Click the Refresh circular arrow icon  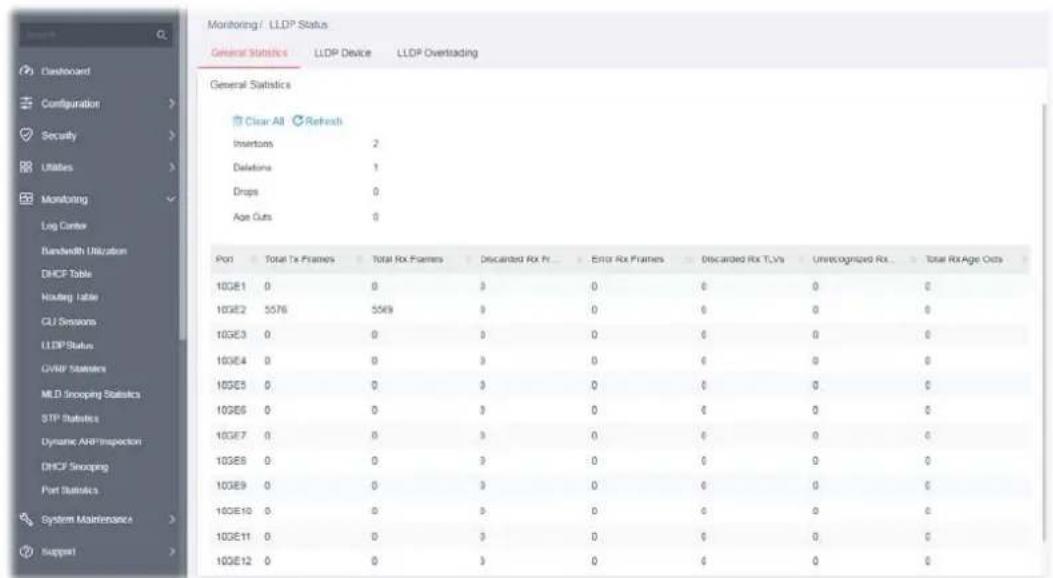tap(297, 121)
